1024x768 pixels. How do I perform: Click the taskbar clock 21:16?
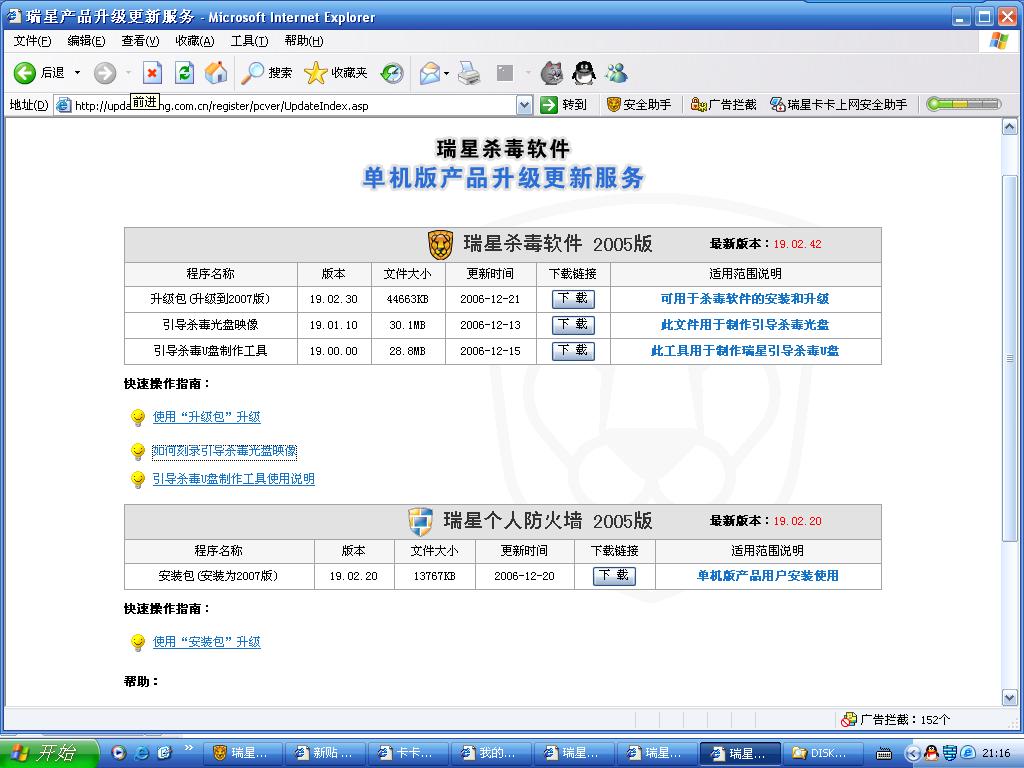996,753
